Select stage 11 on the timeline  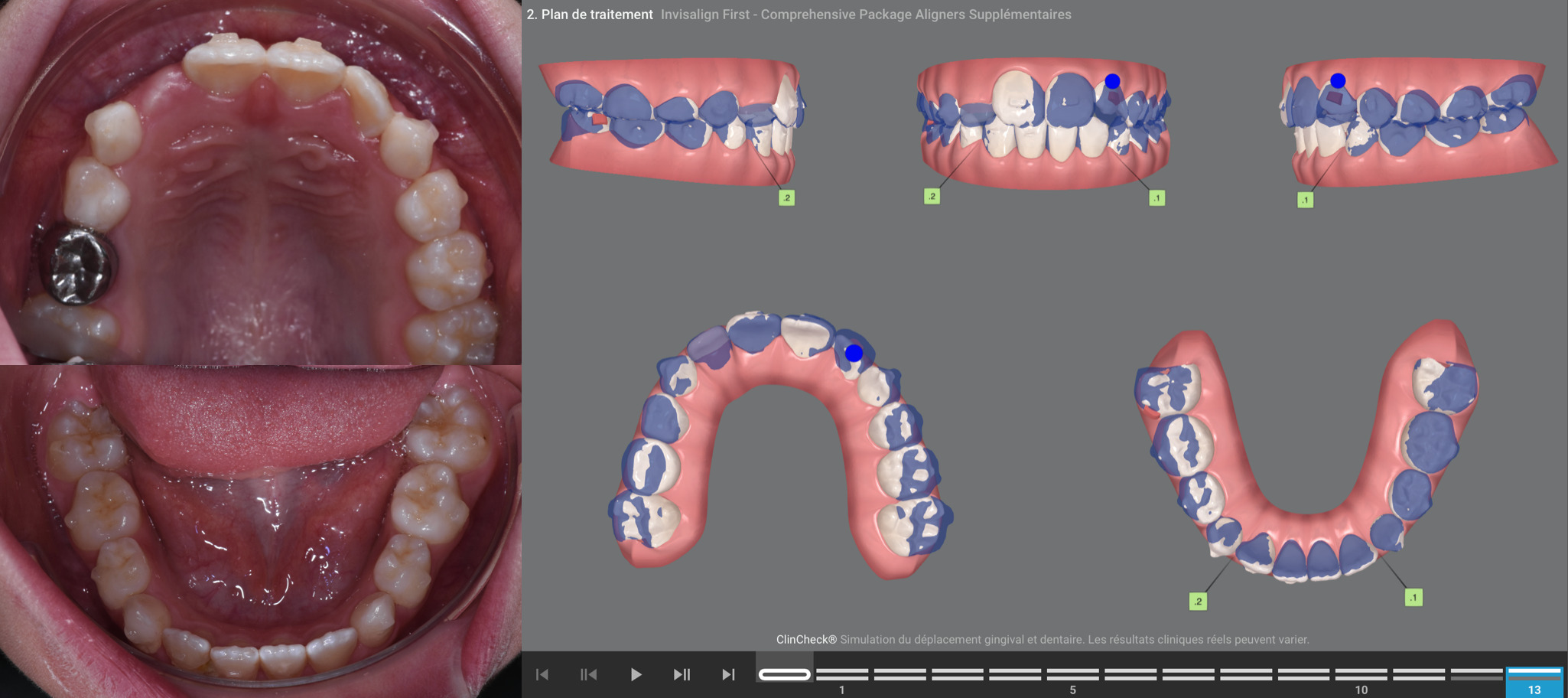[1419, 674]
